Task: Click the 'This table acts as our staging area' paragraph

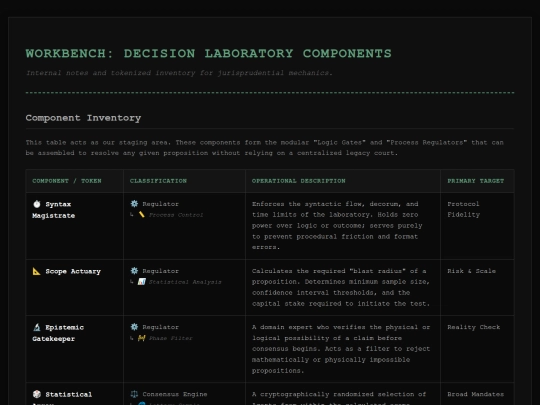Action: (x=264, y=147)
